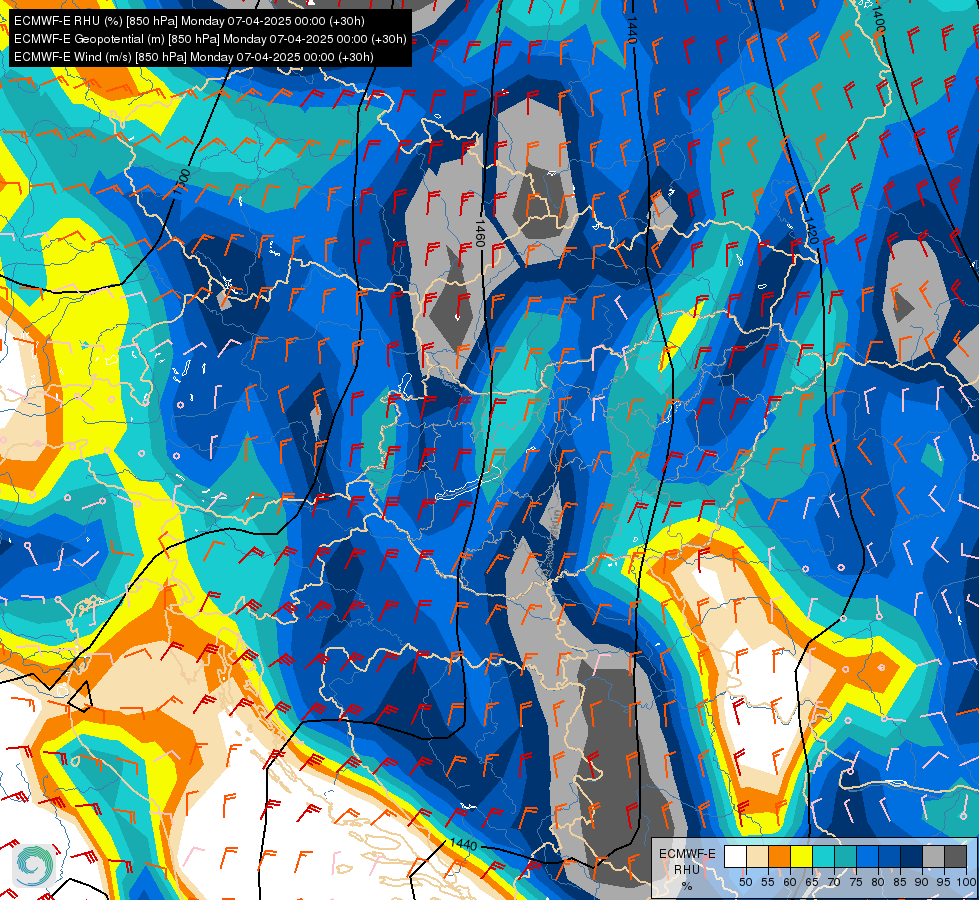The height and width of the screenshot is (900, 979).
Task: Click the 1440 contour label near bottom
Action: tap(463, 844)
